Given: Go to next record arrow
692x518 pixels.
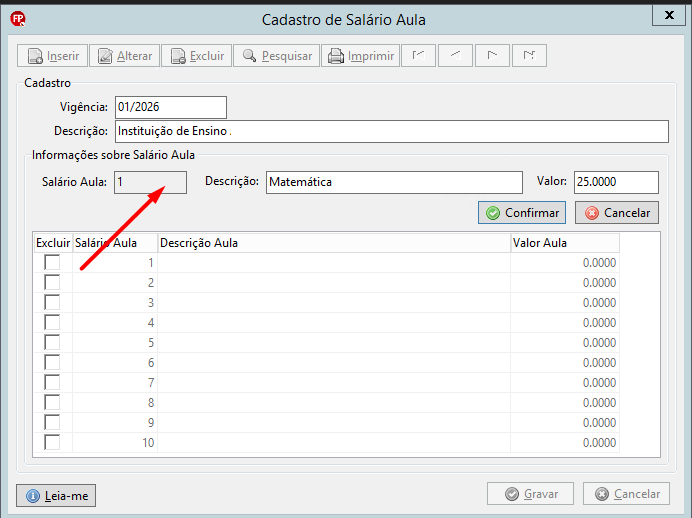Looking at the screenshot, I should pos(493,56).
